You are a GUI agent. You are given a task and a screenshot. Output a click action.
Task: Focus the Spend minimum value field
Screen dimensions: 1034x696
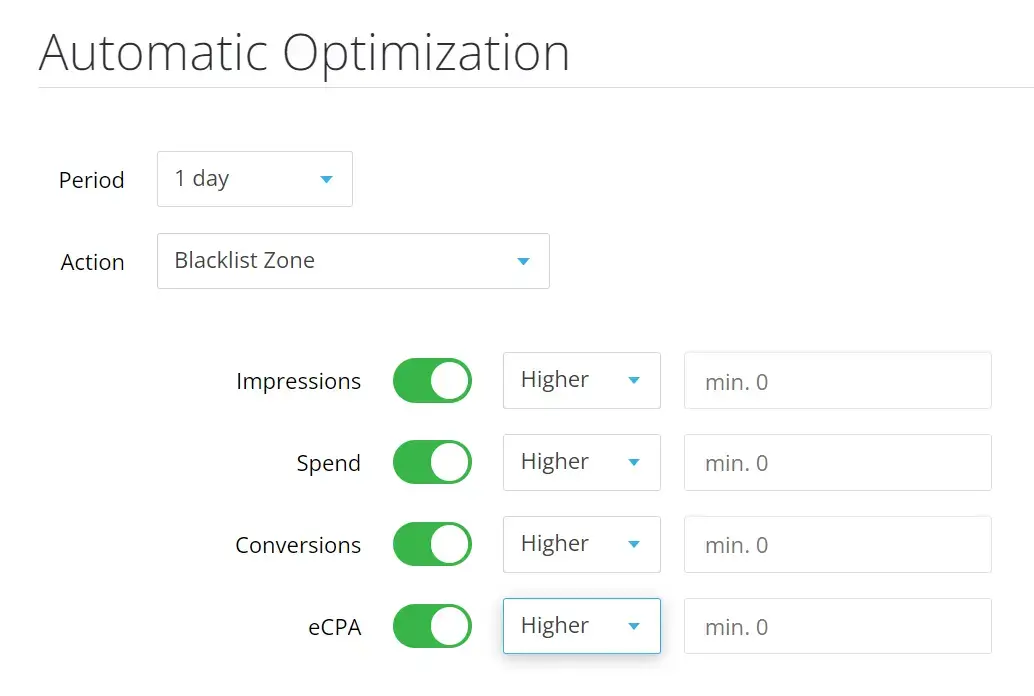[x=837, y=463]
